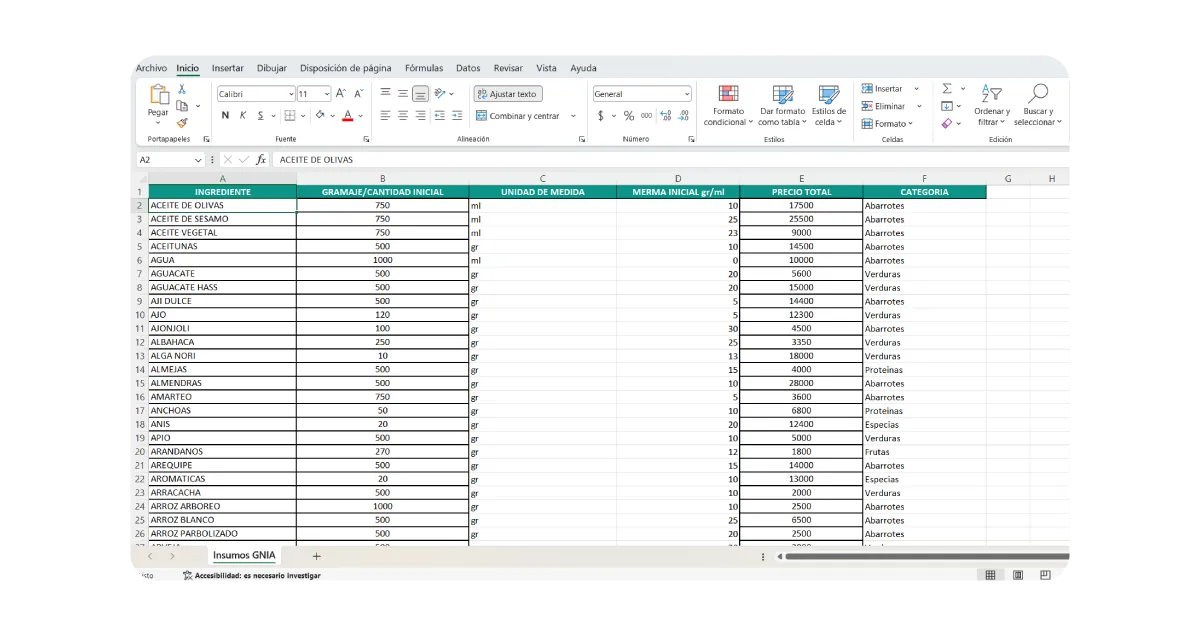Click the AutoSum sigma icon
The height and width of the screenshot is (635, 1200).
pos(947,89)
